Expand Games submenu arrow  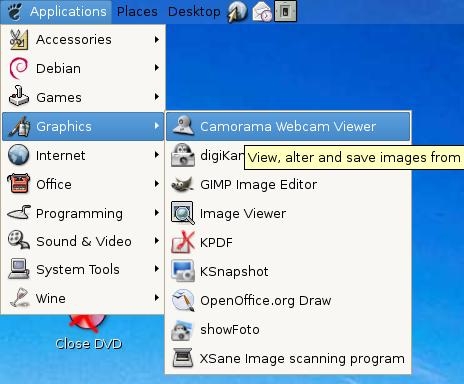click(157, 97)
